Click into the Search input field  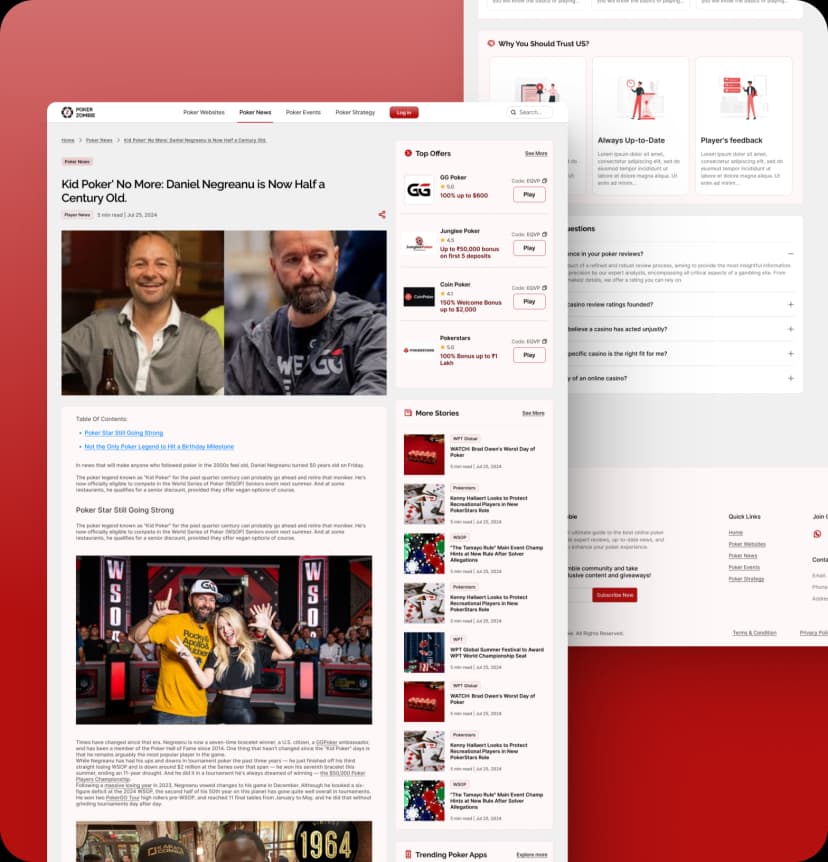point(529,112)
